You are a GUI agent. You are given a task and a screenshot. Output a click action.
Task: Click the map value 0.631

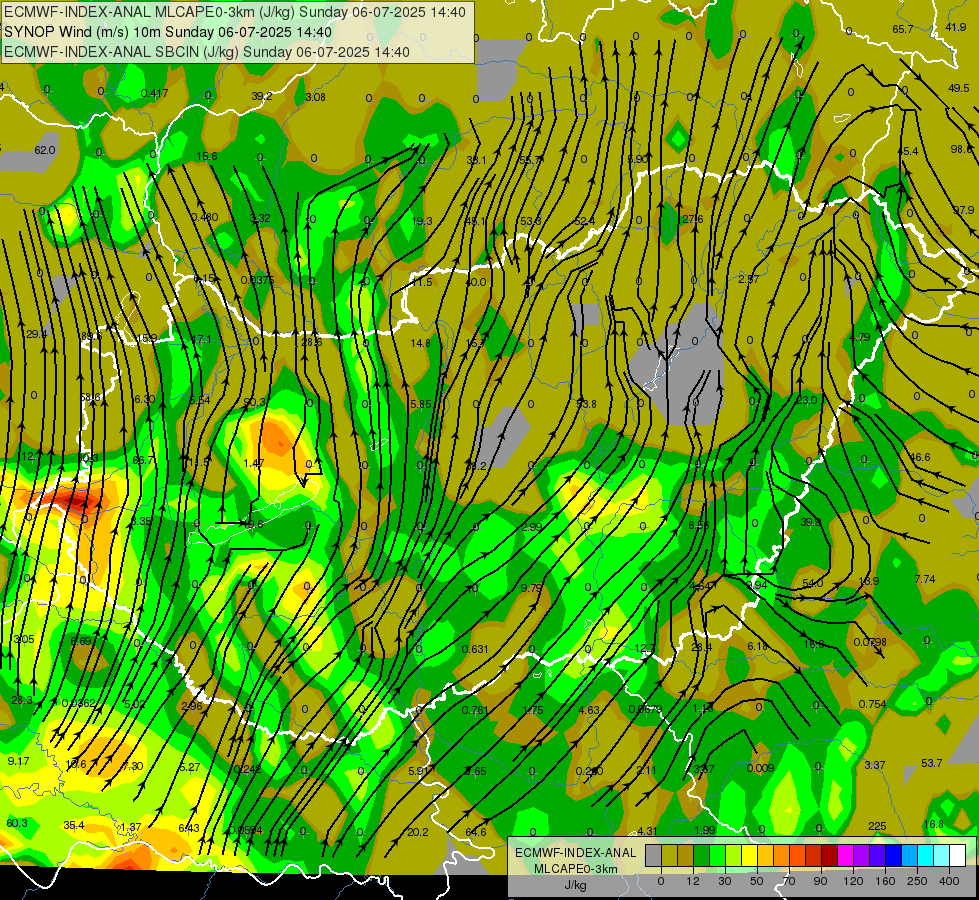(x=475, y=649)
